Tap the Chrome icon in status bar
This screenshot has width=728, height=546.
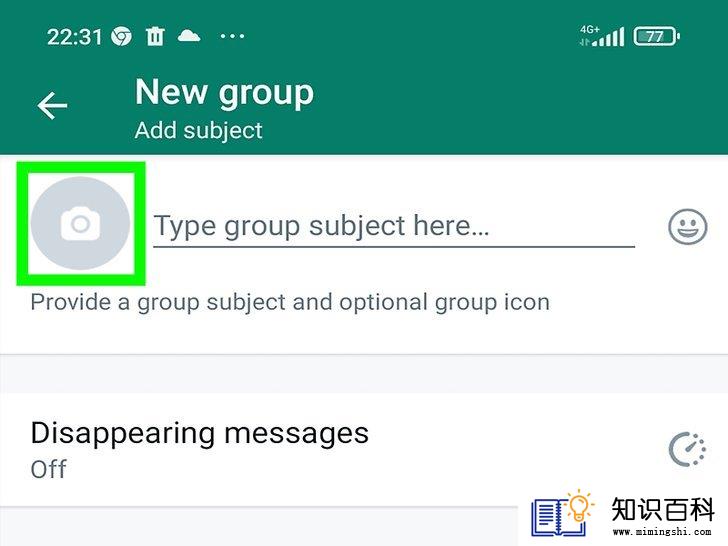tap(121, 36)
